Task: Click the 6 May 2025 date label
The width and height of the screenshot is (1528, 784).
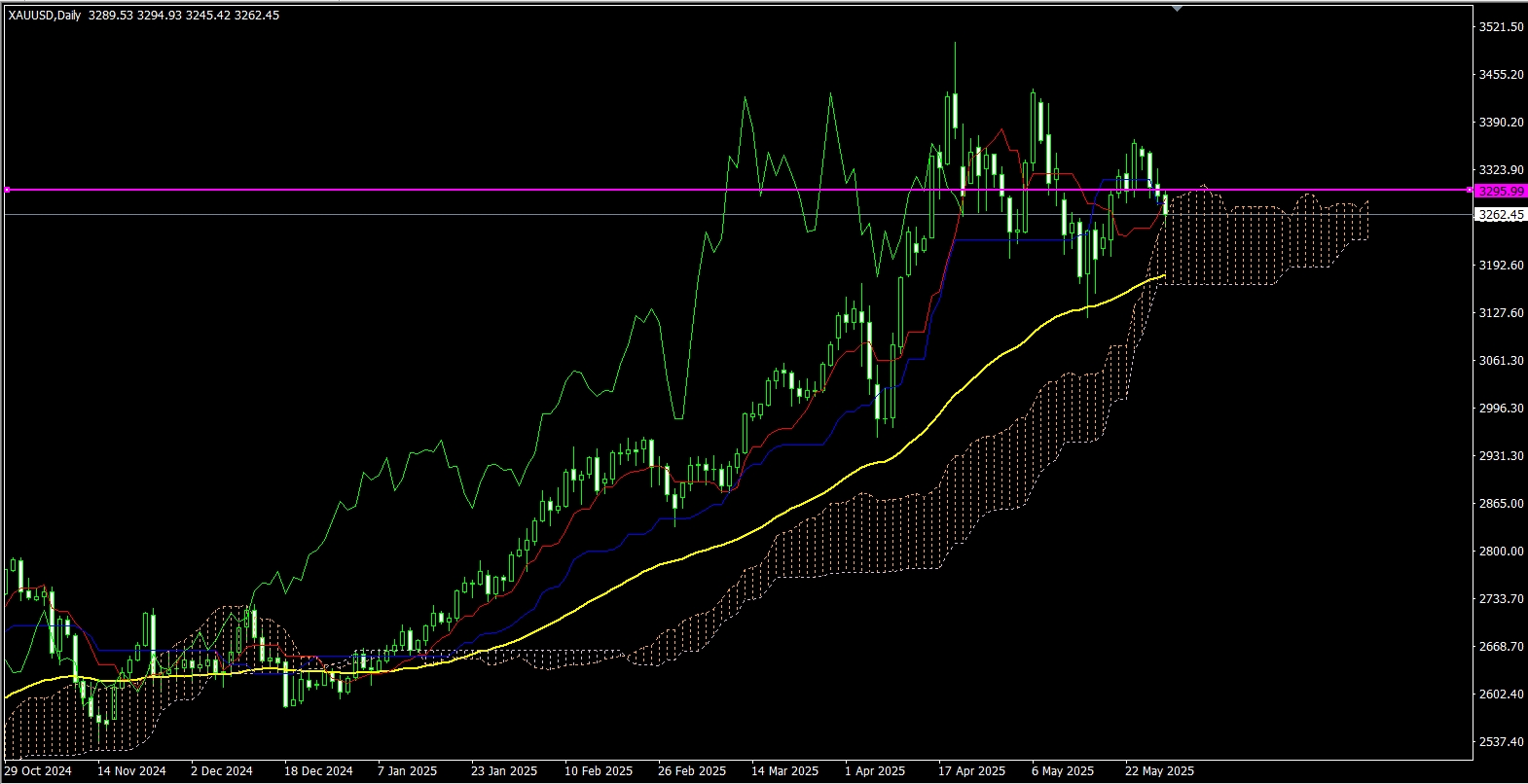Action: (x=1063, y=771)
